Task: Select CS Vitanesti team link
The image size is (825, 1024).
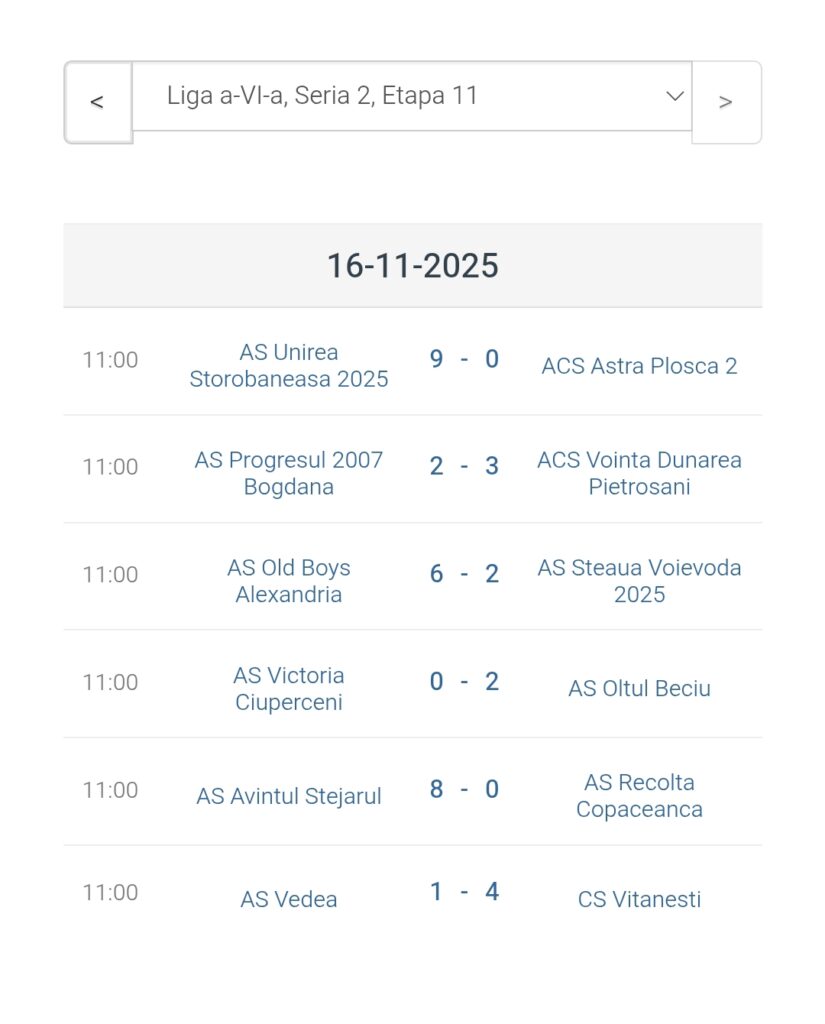Action: tap(639, 899)
